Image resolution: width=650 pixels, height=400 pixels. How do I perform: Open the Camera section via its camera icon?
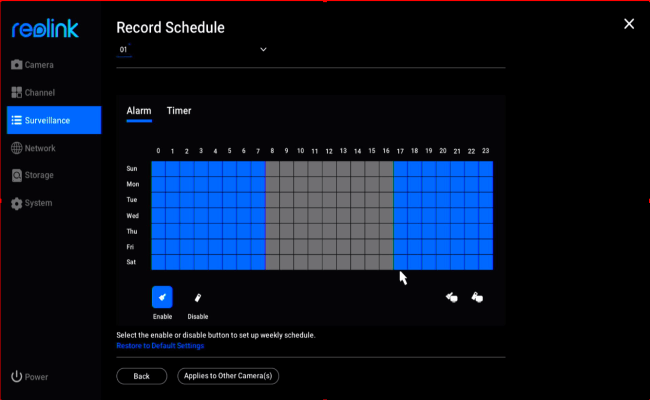click(17, 65)
